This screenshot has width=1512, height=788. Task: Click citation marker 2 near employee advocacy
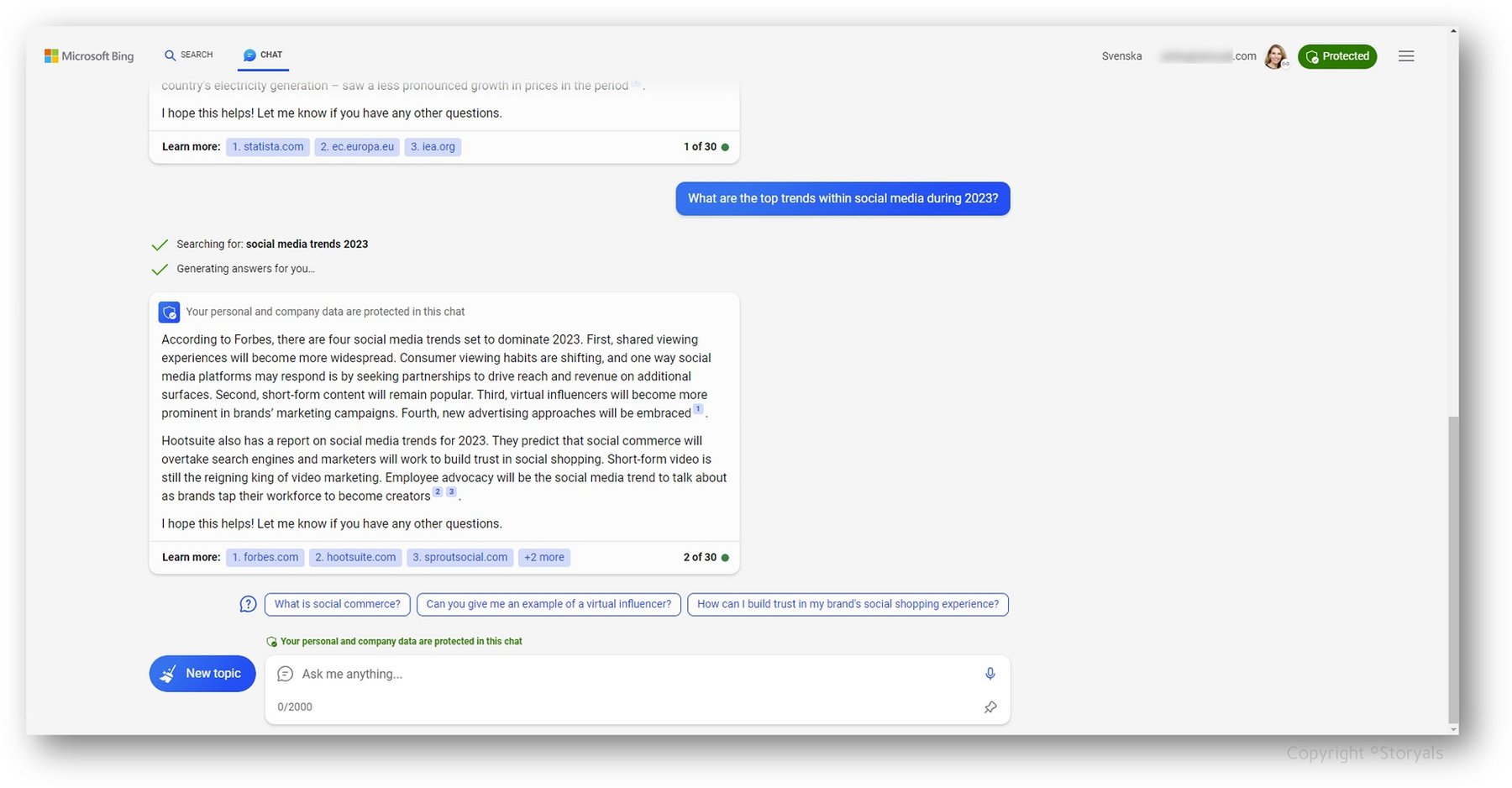438,491
